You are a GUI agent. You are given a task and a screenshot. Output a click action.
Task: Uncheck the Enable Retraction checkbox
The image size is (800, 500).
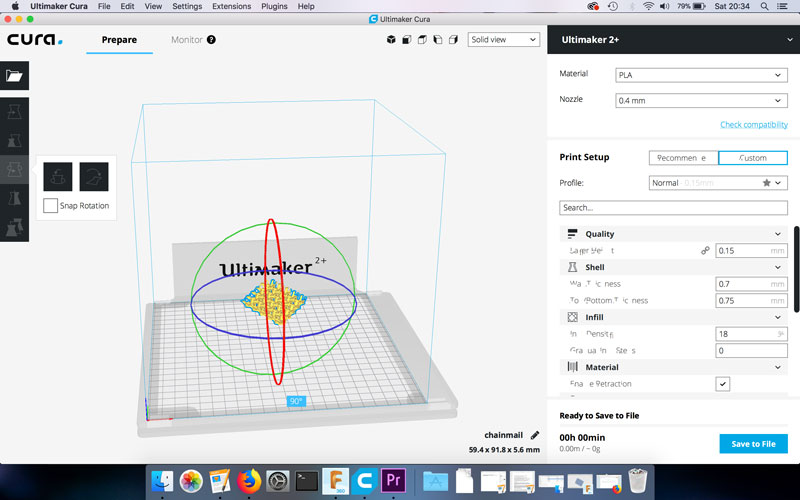(x=722, y=384)
